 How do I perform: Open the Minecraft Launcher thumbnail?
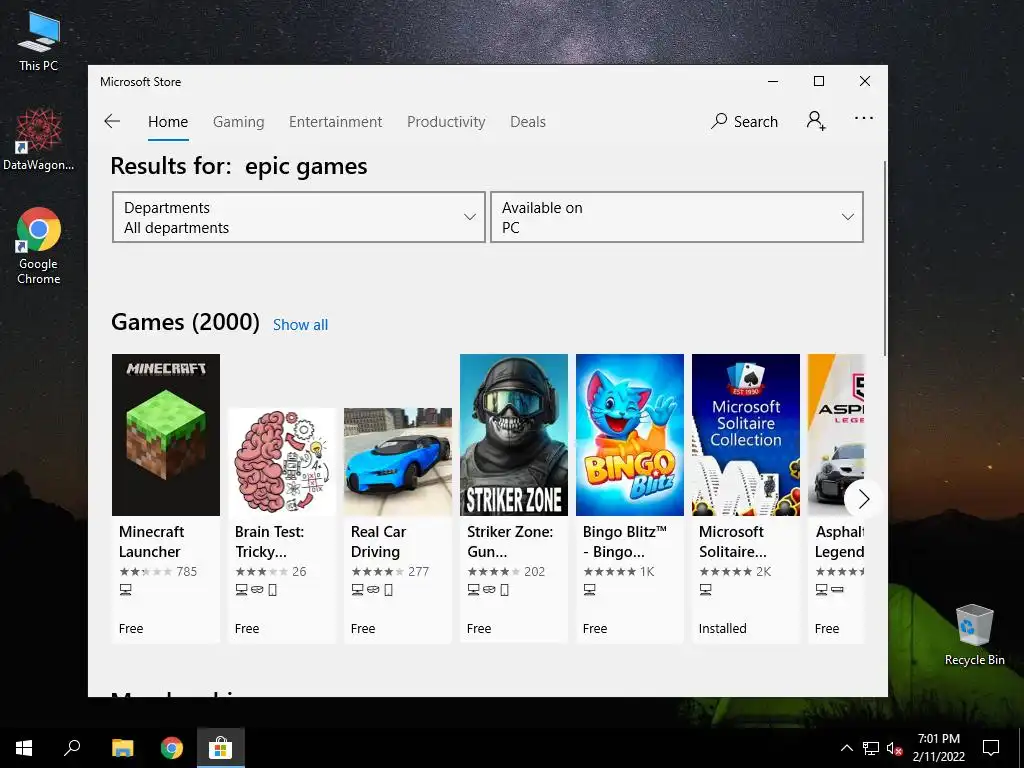[x=166, y=435]
